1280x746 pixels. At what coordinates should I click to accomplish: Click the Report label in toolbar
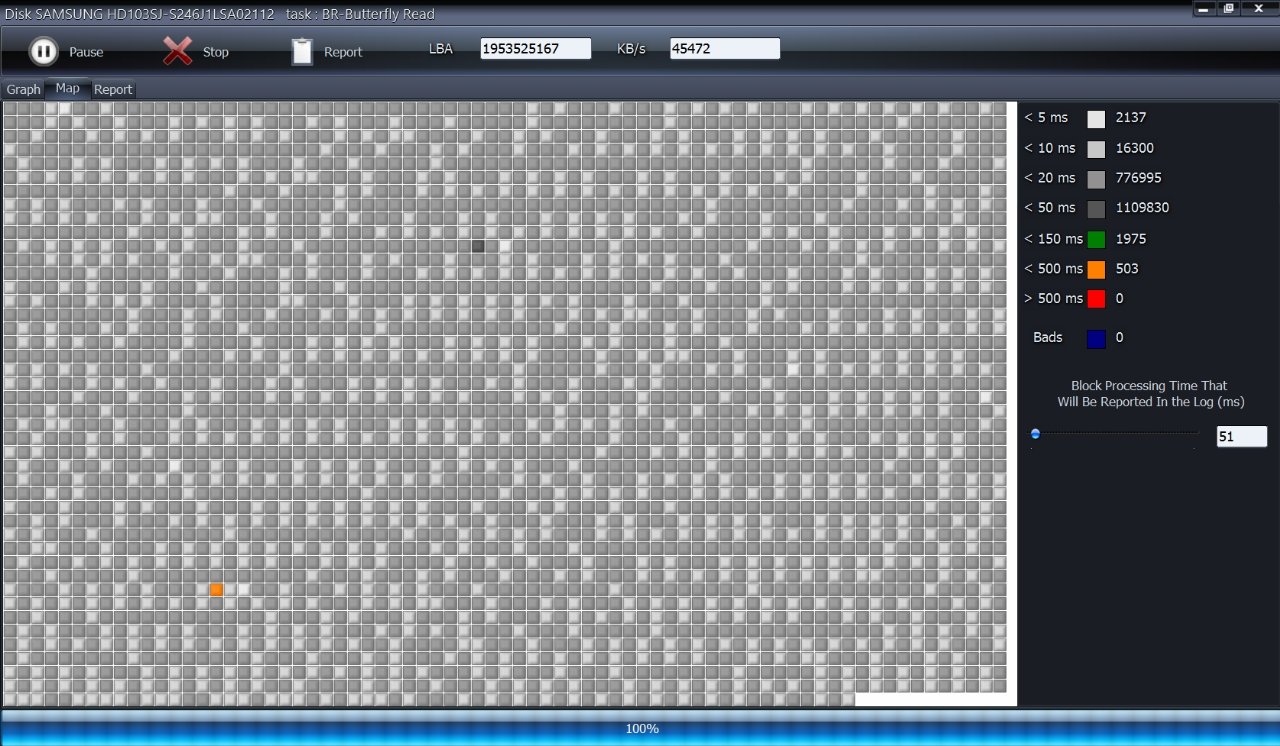coord(343,52)
